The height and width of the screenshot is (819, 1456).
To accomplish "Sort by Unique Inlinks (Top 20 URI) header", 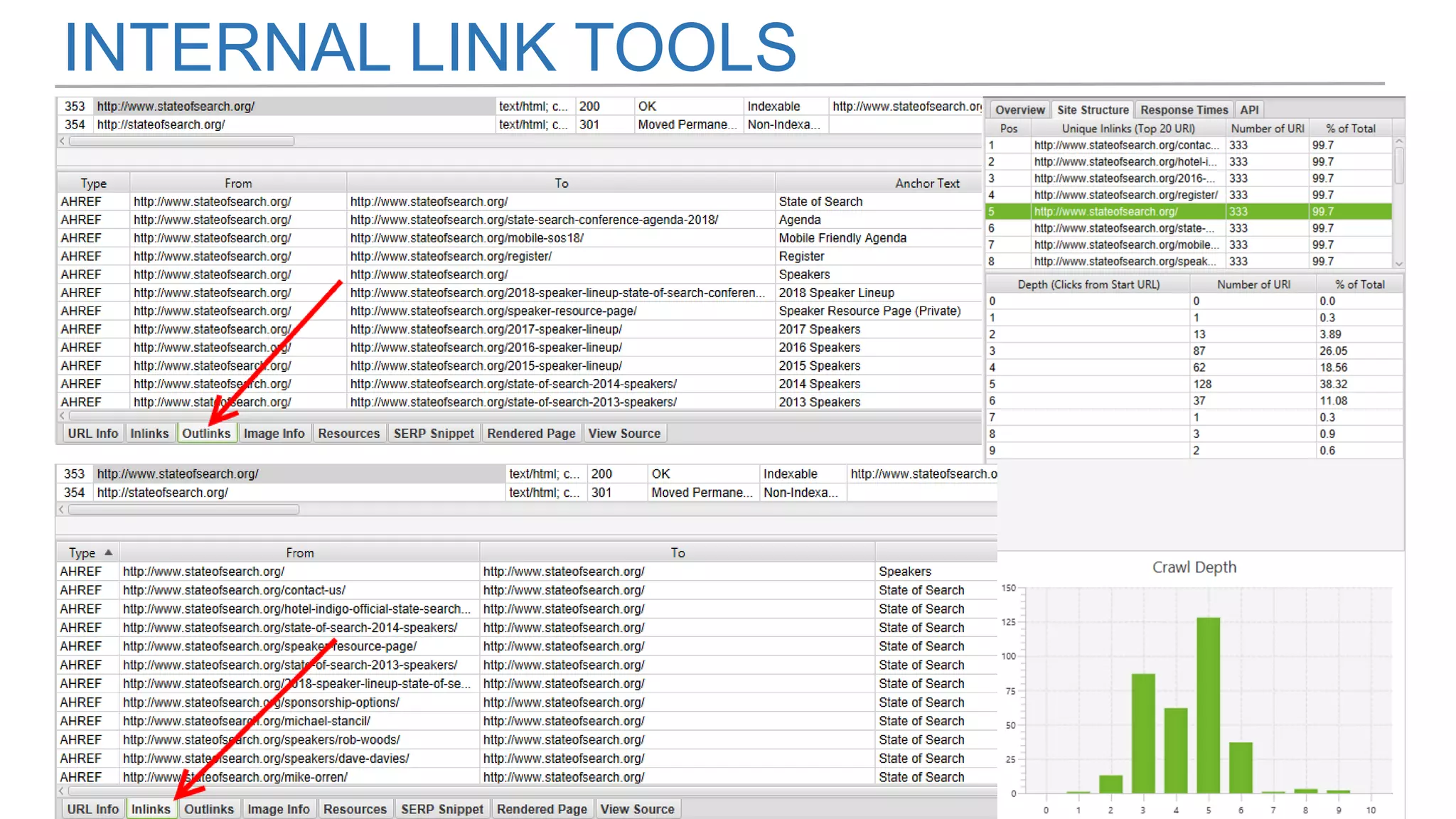I will [x=1128, y=129].
